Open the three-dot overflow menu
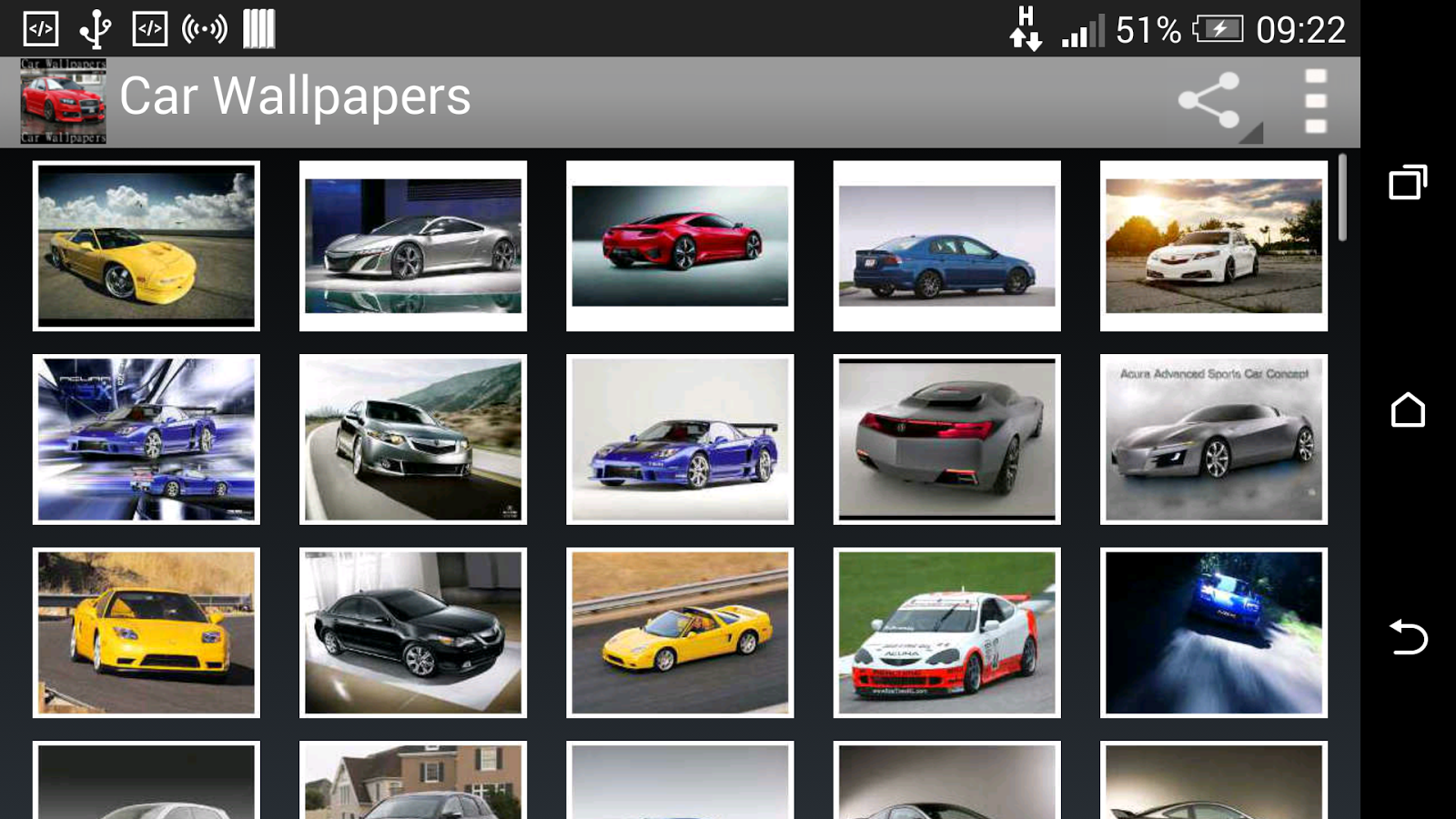The width and height of the screenshot is (1456, 819). pyautogui.click(x=1315, y=101)
